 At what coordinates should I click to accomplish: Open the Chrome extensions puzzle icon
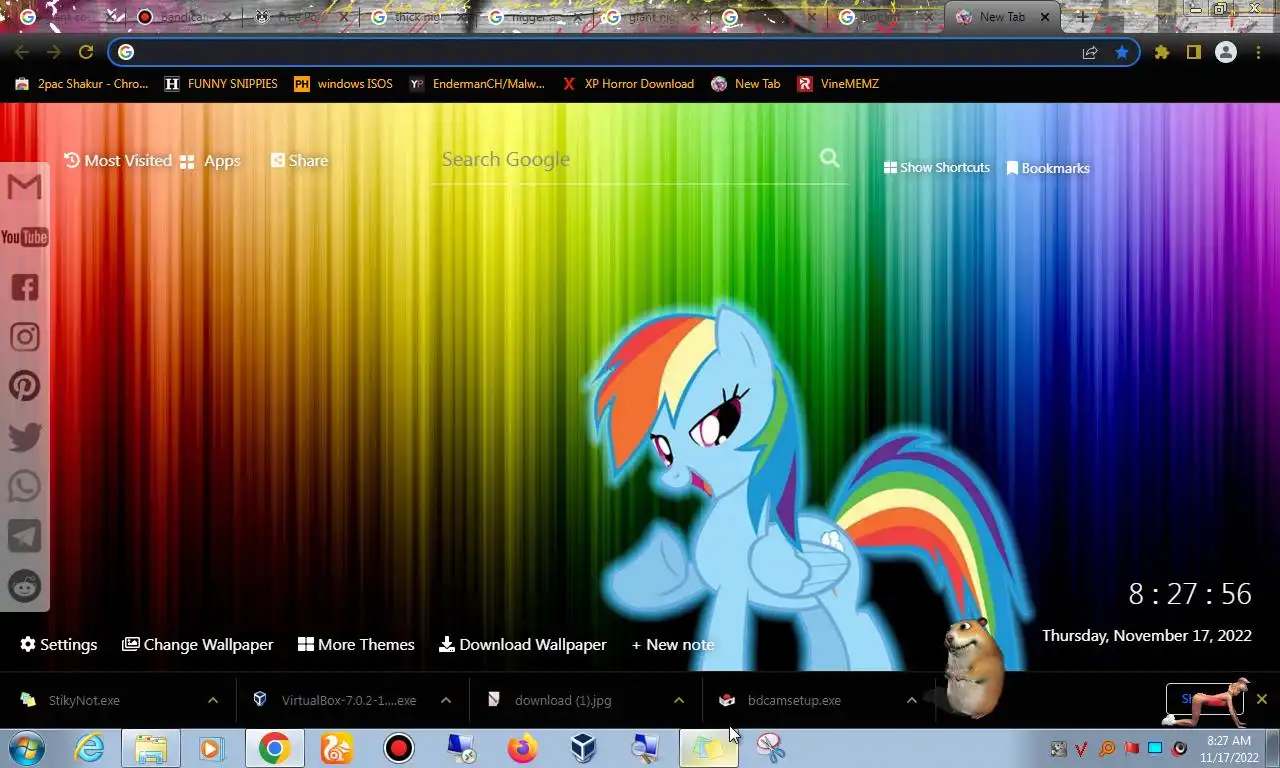pos(1161,52)
